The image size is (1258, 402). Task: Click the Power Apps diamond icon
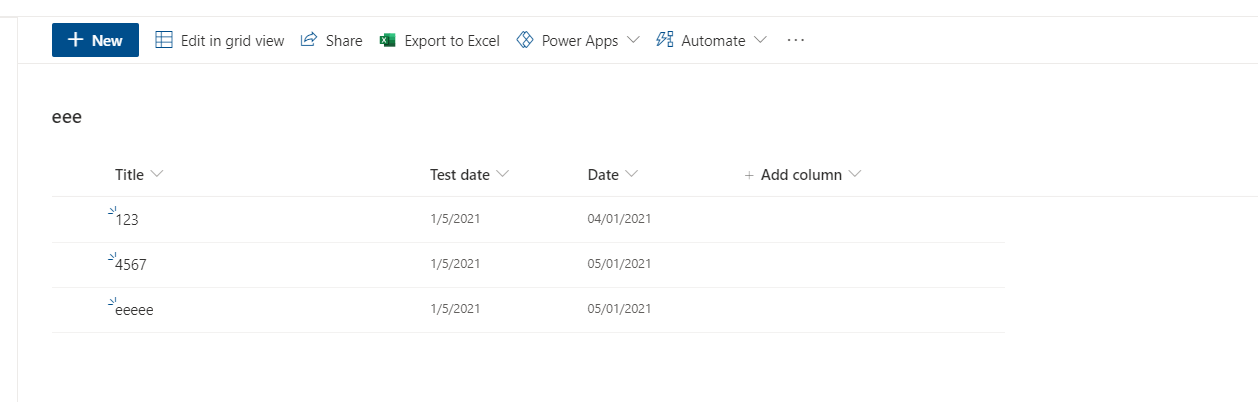coord(525,40)
